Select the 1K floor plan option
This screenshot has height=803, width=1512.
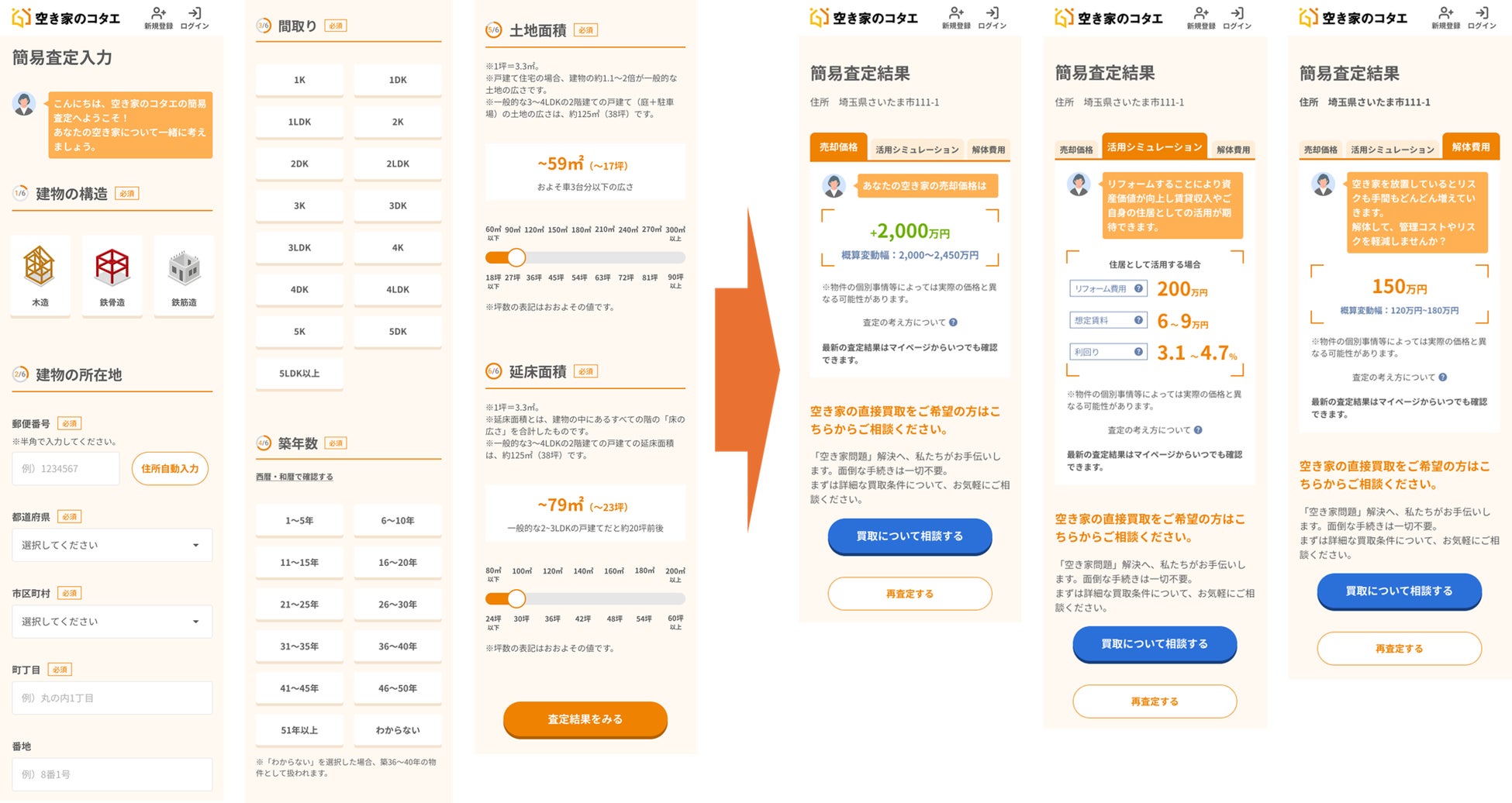point(299,80)
